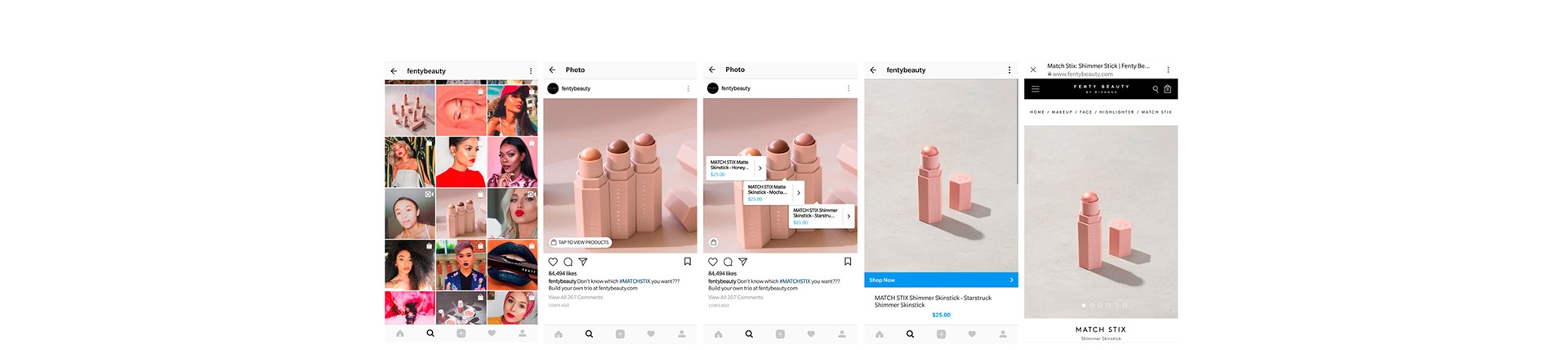Tap $25.00 price on Shop Now product screen
The width and height of the screenshot is (1568, 350).
(x=942, y=315)
